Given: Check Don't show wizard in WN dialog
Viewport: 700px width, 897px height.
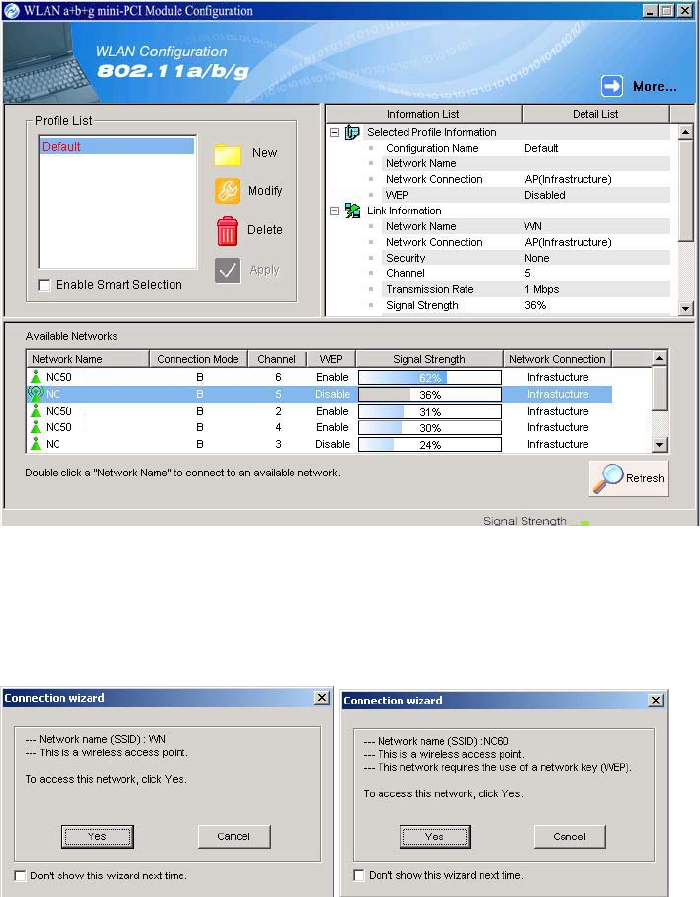Looking at the screenshot, I should tap(21, 875).
